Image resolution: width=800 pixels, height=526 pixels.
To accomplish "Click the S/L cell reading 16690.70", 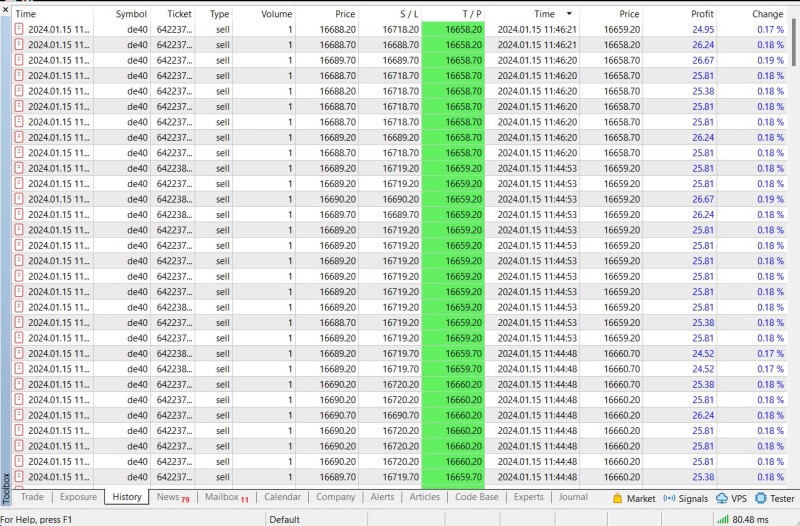I will pos(401,415).
